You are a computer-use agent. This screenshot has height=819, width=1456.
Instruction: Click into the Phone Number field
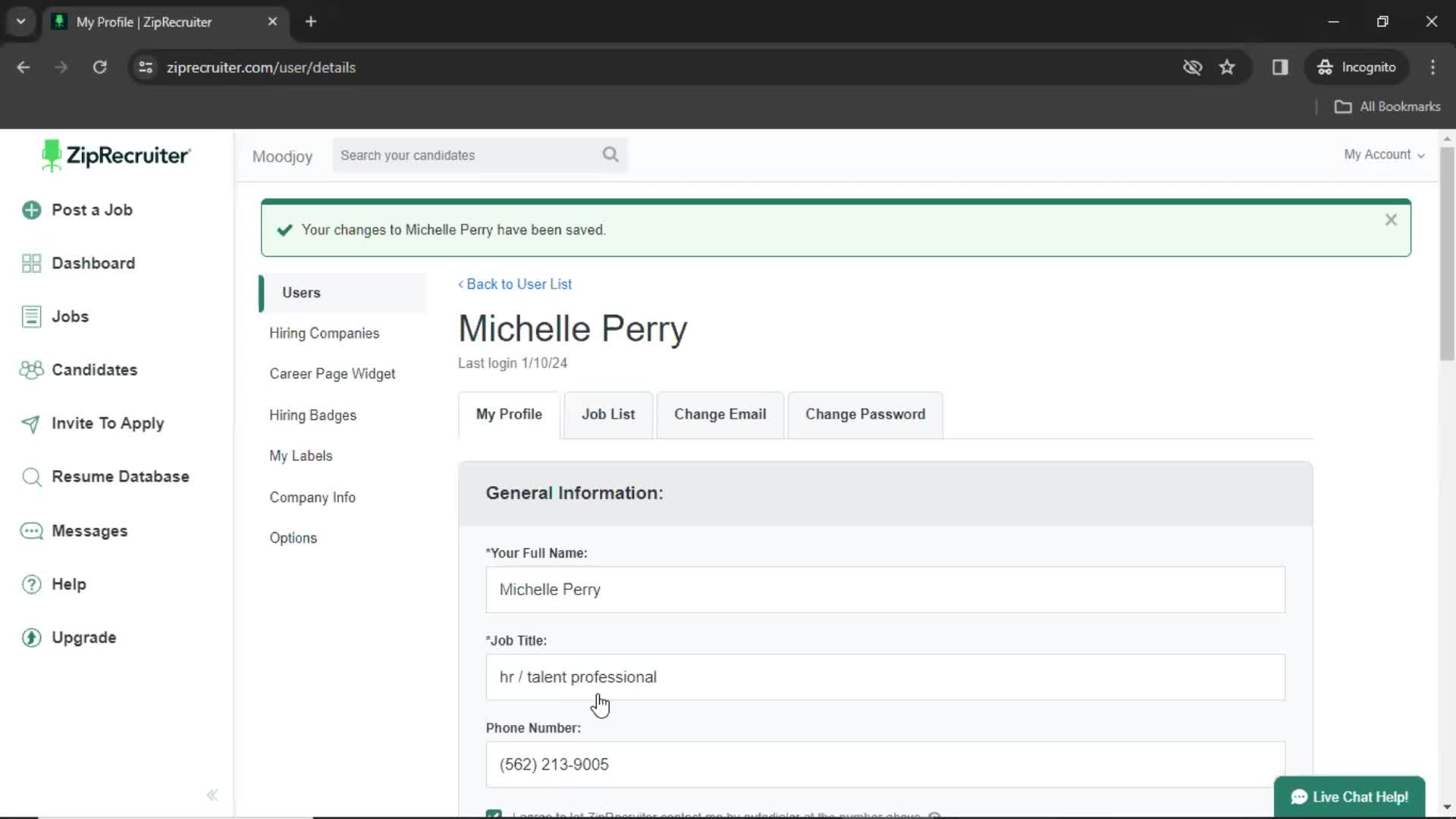click(x=885, y=764)
